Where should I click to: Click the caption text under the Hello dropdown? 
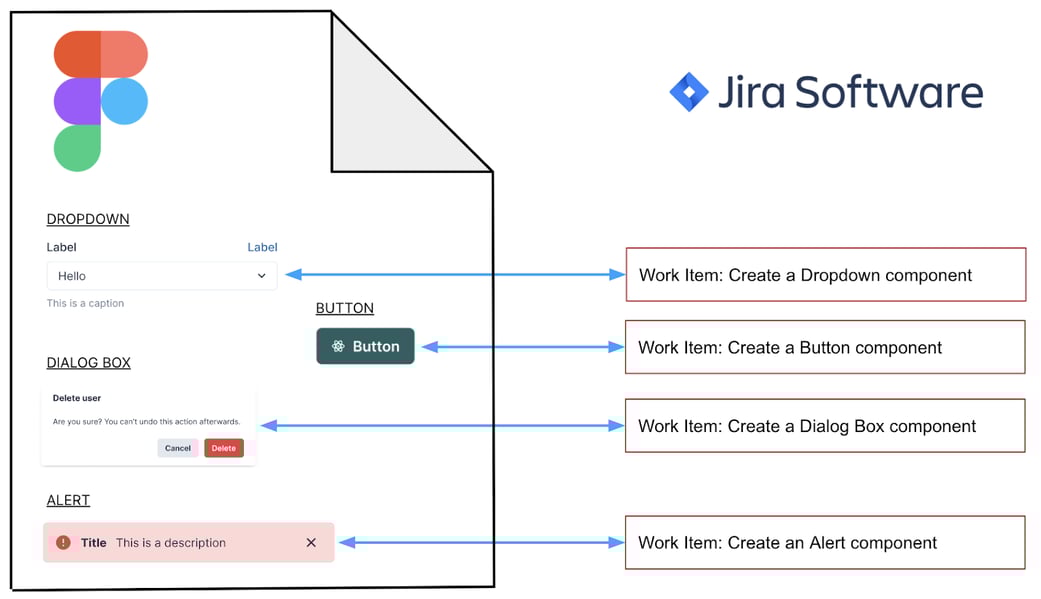(84, 303)
